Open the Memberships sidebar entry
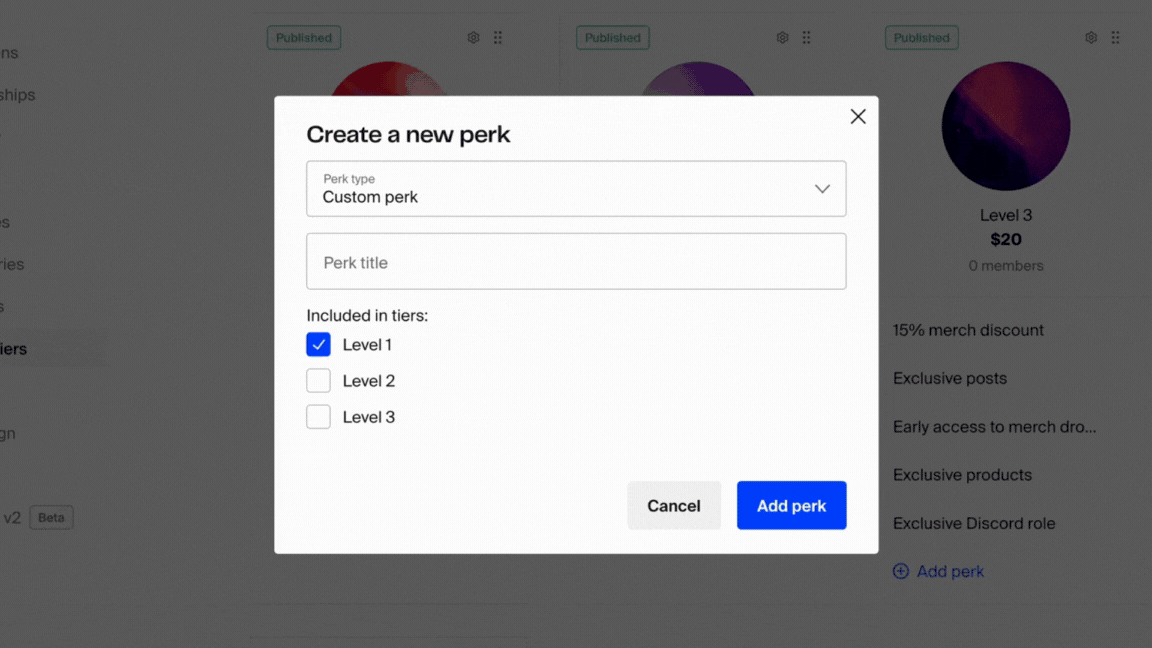The image size is (1152, 648). pyautogui.click(x=17, y=94)
